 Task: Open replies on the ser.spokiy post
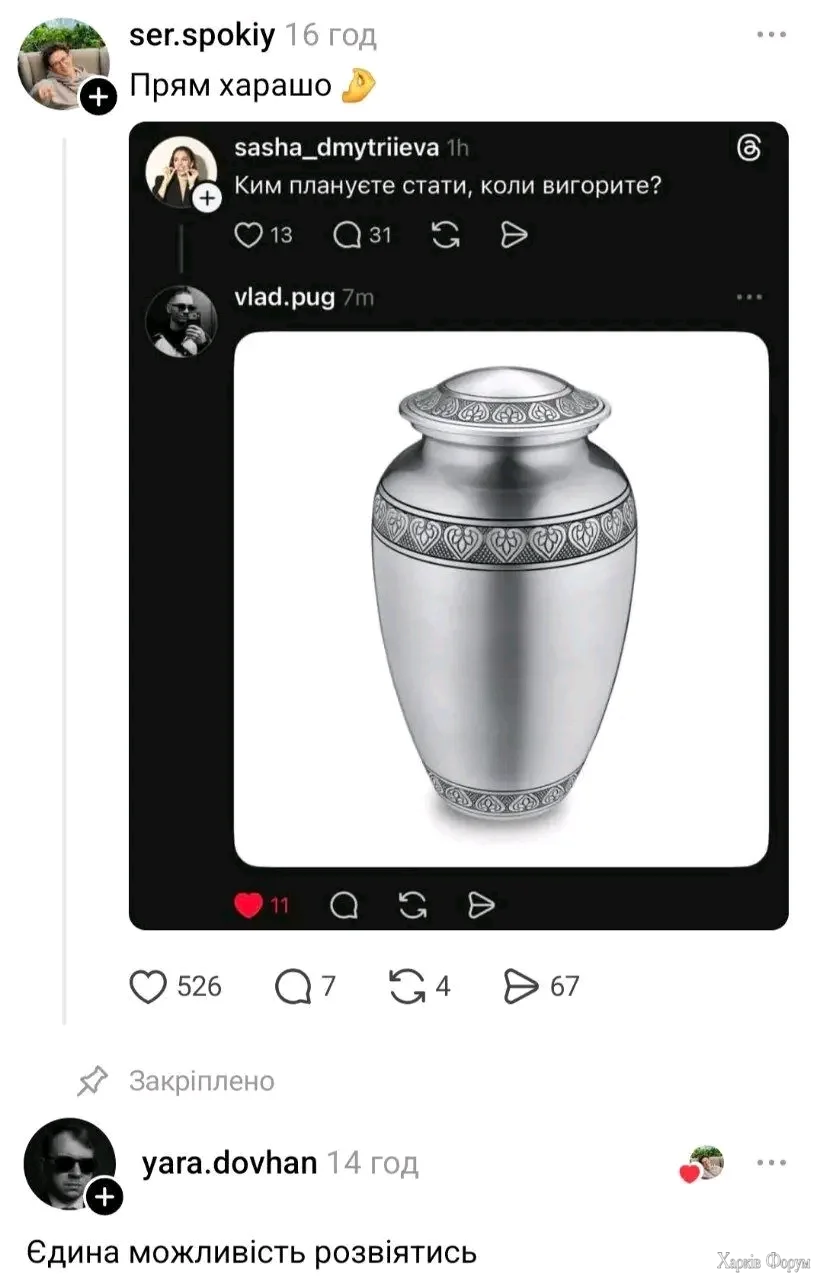click(x=293, y=987)
